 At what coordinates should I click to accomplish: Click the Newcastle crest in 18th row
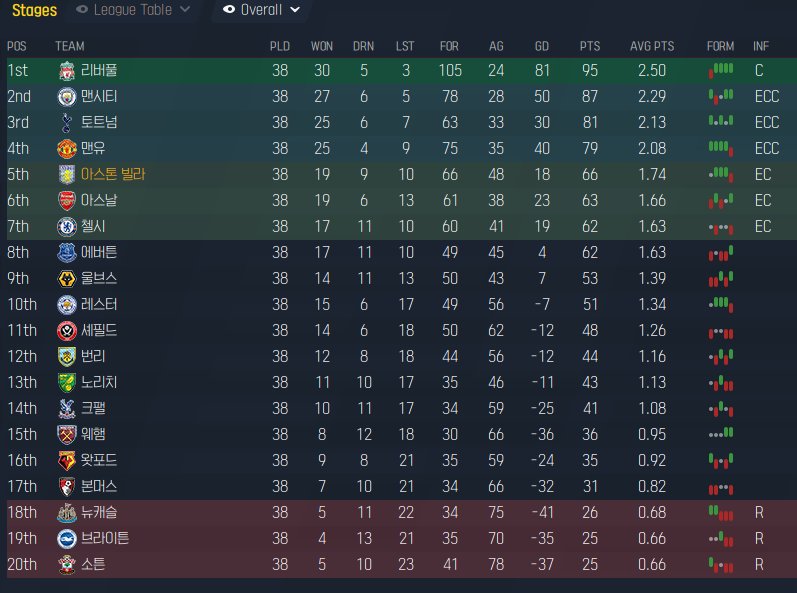tap(67, 513)
